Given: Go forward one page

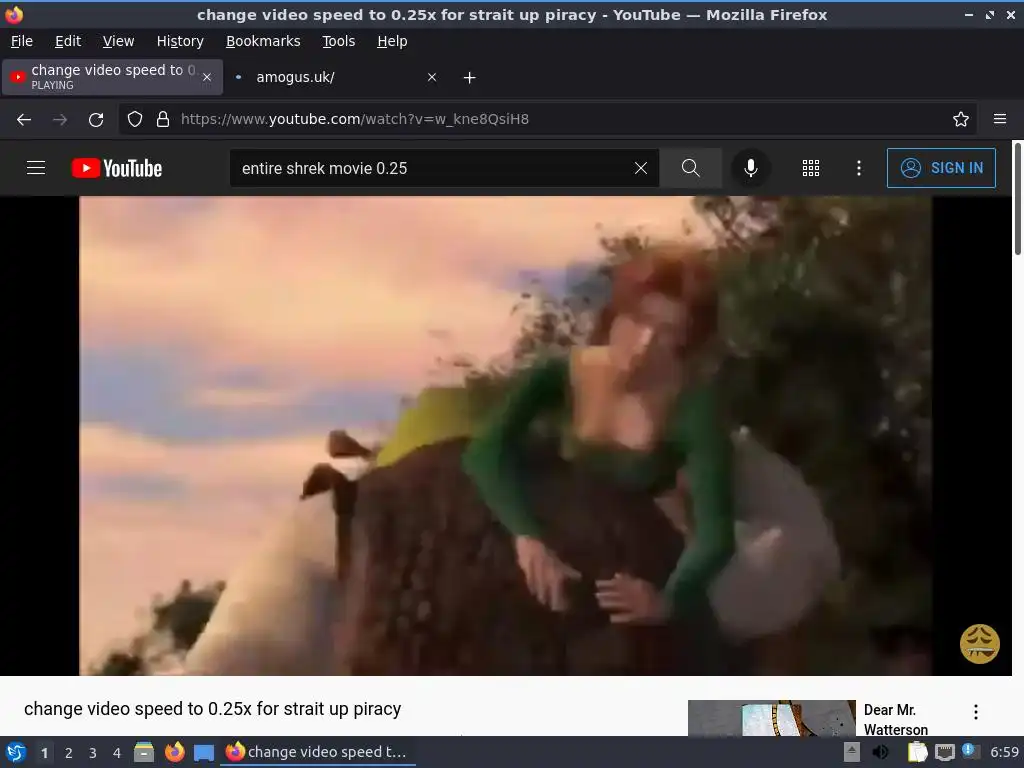Looking at the screenshot, I should point(60,119).
